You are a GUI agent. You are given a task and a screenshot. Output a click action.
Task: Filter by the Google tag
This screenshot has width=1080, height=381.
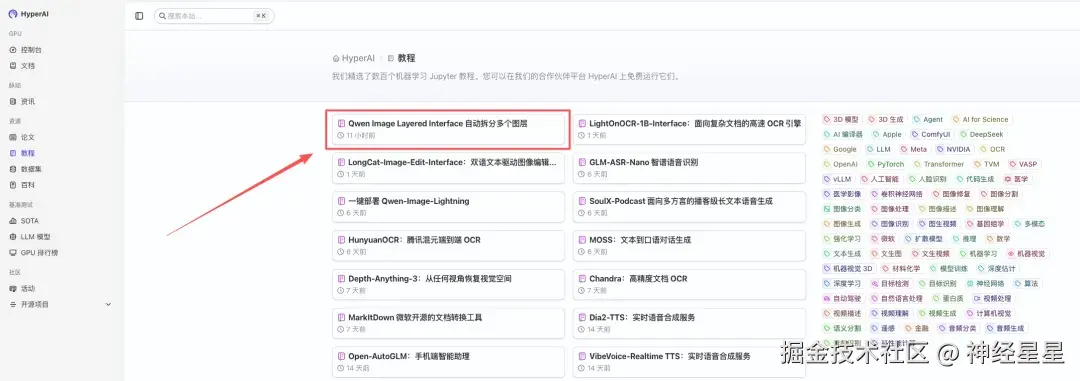tap(841, 149)
